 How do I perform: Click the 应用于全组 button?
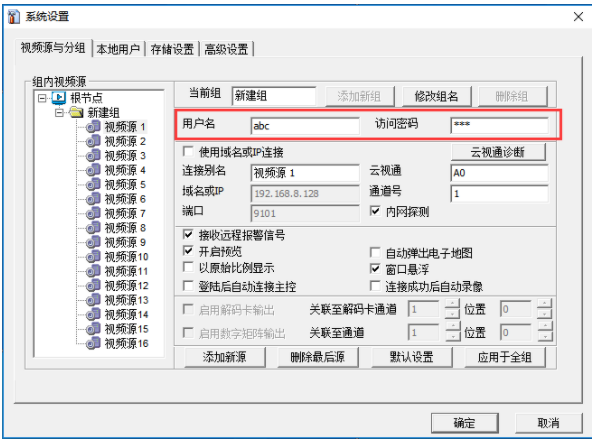click(505, 357)
